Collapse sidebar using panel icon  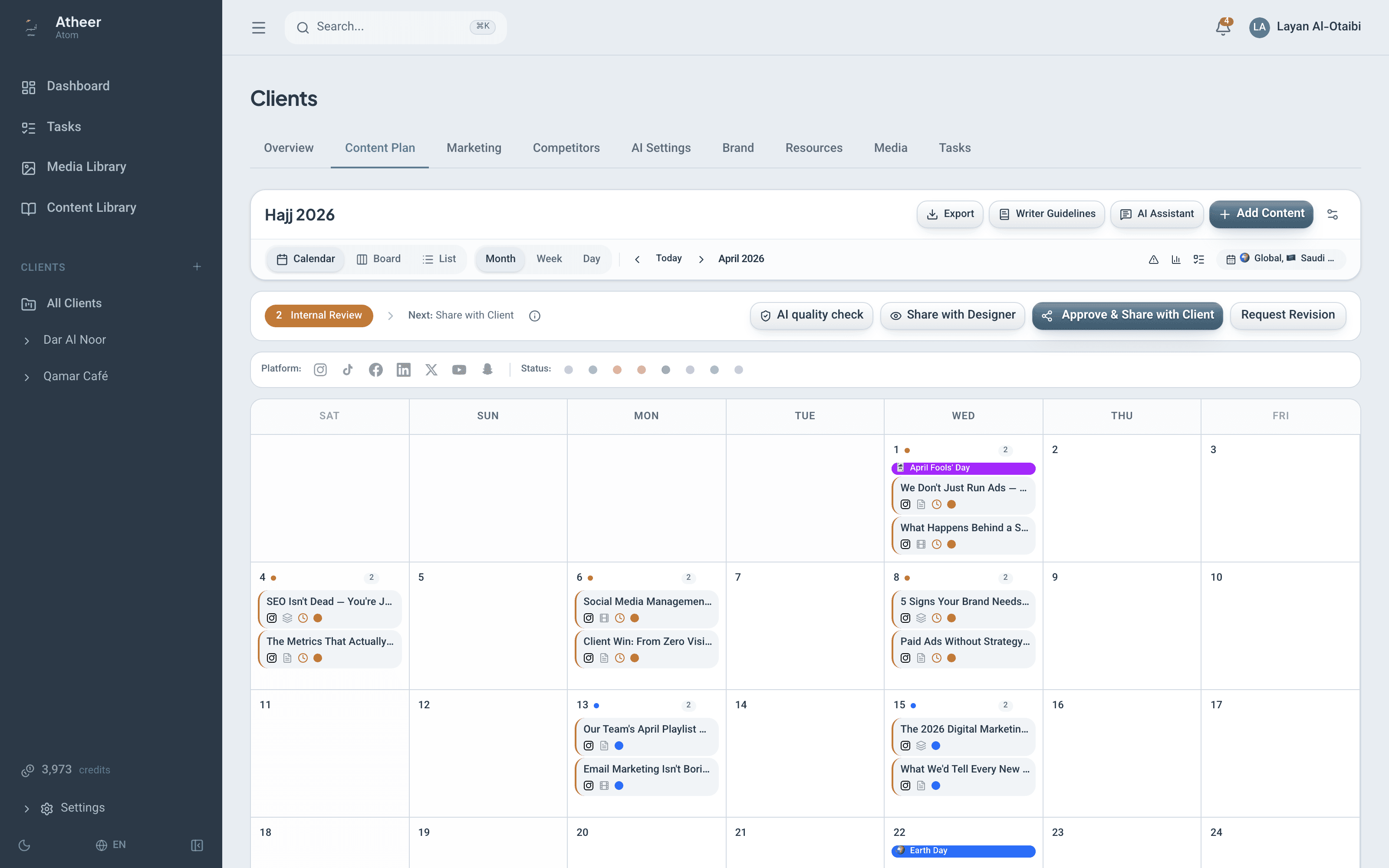[x=197, y=845]
